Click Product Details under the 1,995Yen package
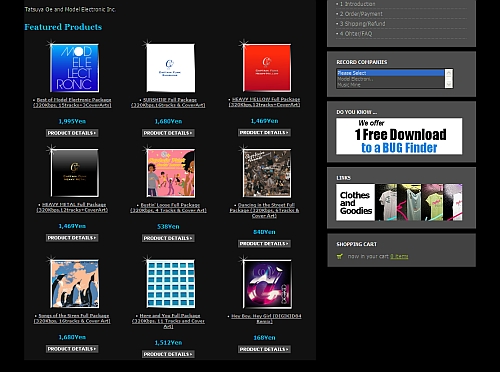This screenshot has width=500, height=372. [x=72, y=133]
